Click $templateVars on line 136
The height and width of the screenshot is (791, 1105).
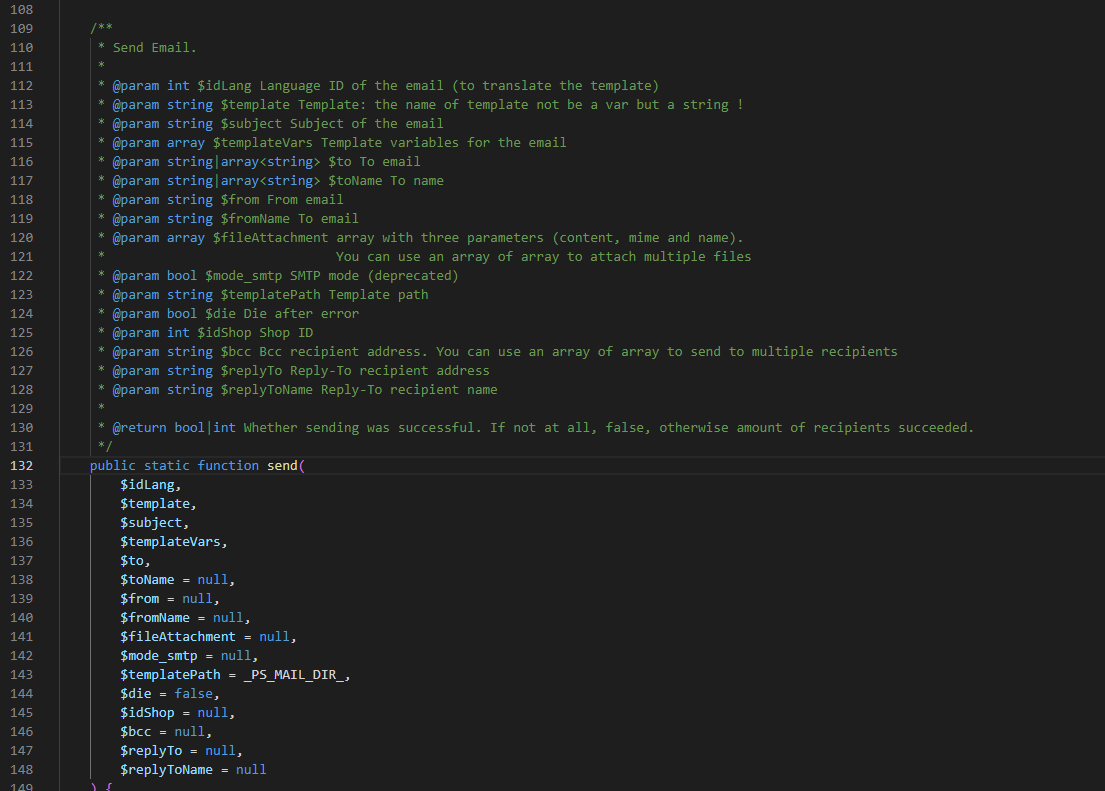click(171, 541)
